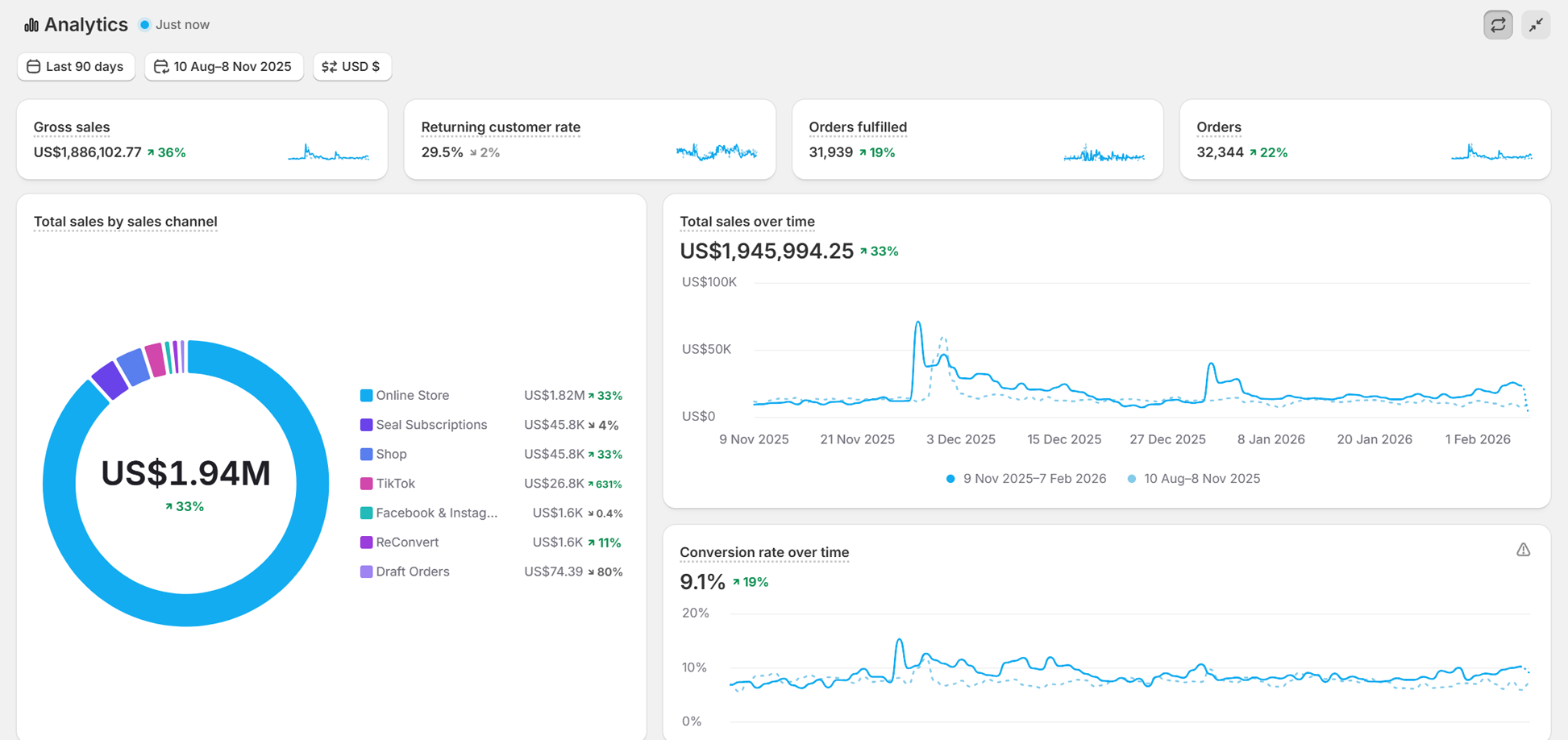Click the auto-refresh icon button
The image size is (1568, 740).
1498,25
